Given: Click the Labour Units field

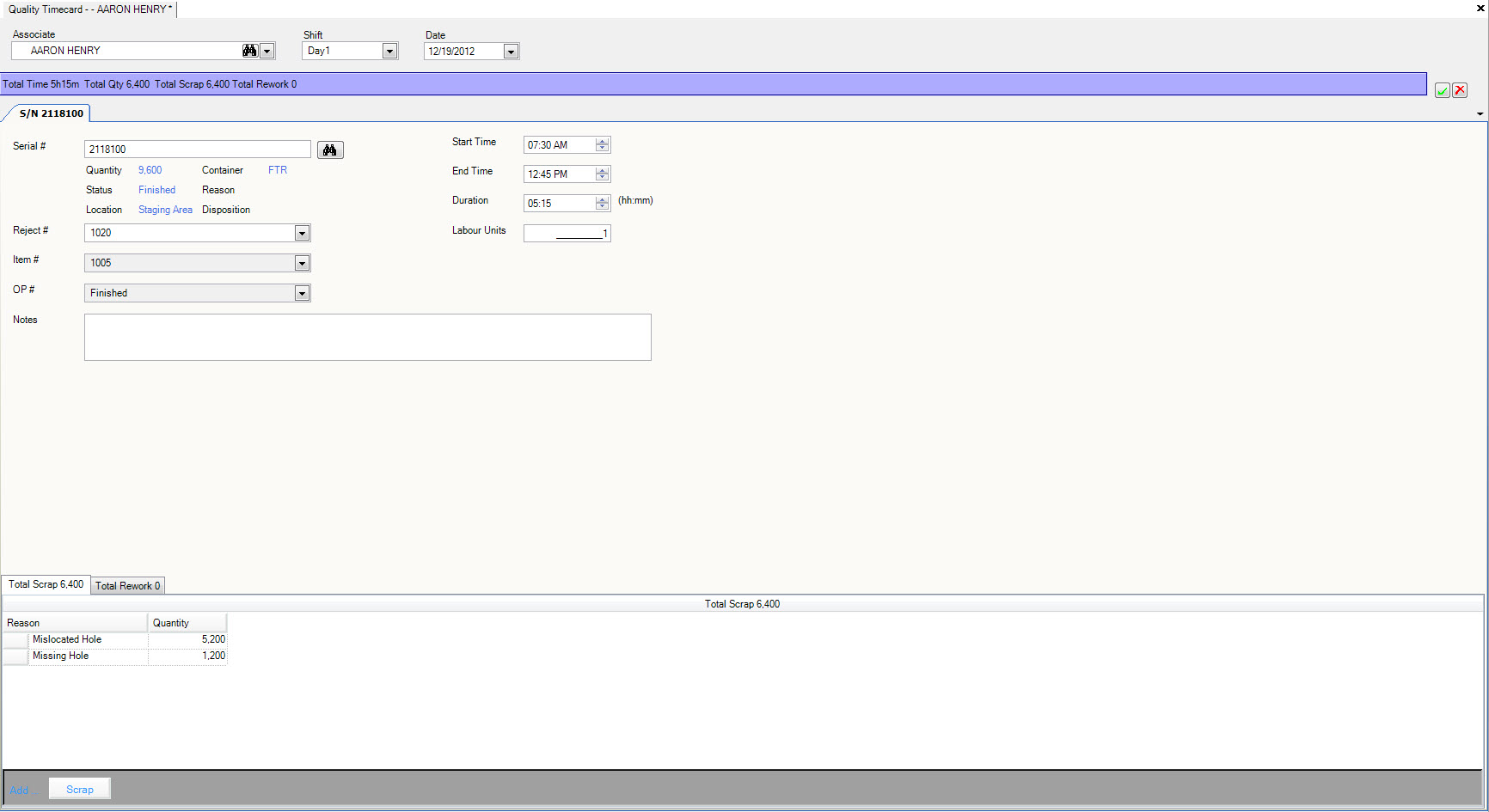Looking at the screenshot, I should pos(567,233).
